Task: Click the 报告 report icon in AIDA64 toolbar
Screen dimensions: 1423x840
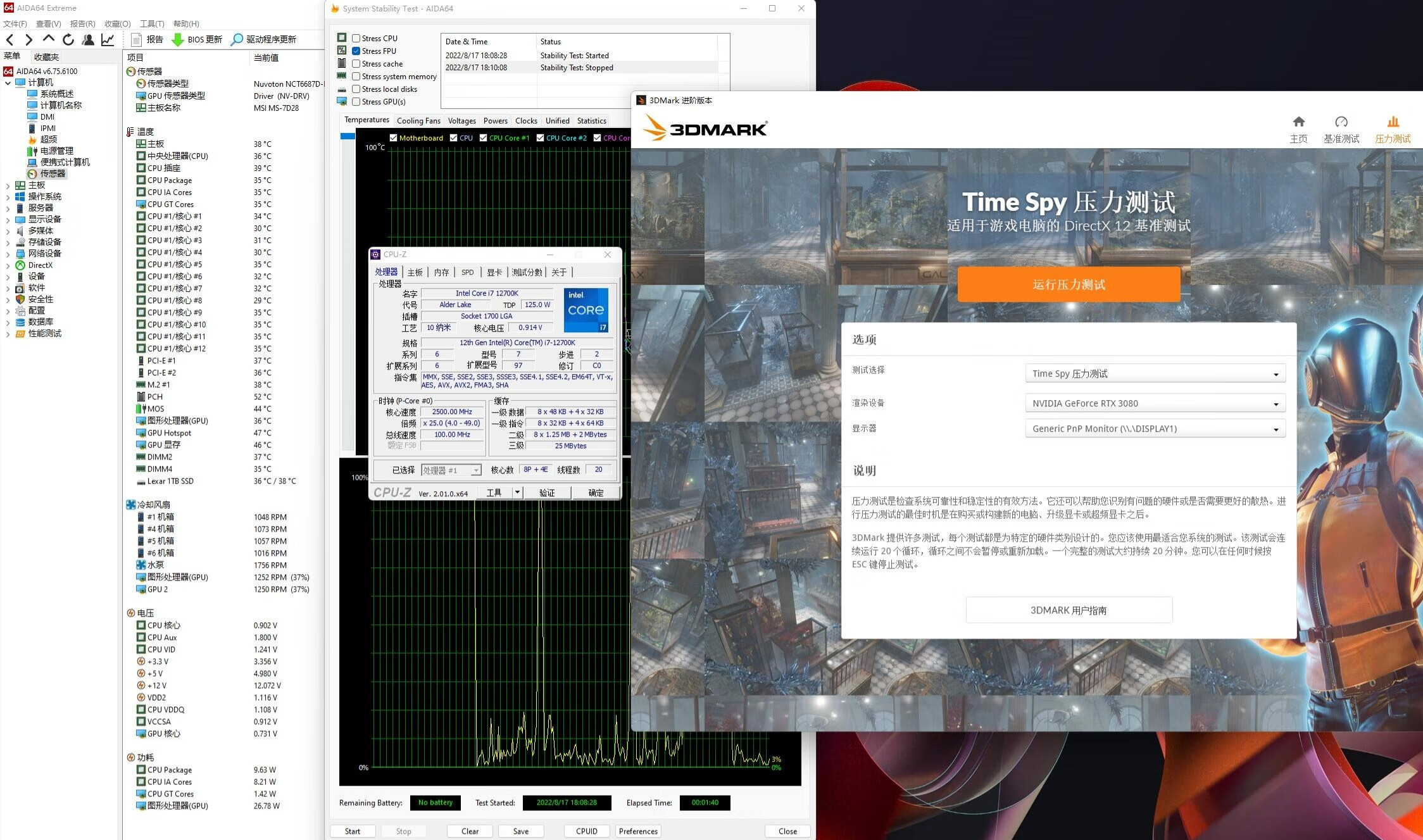Action: pyautogui.click(x=136, y=39)
